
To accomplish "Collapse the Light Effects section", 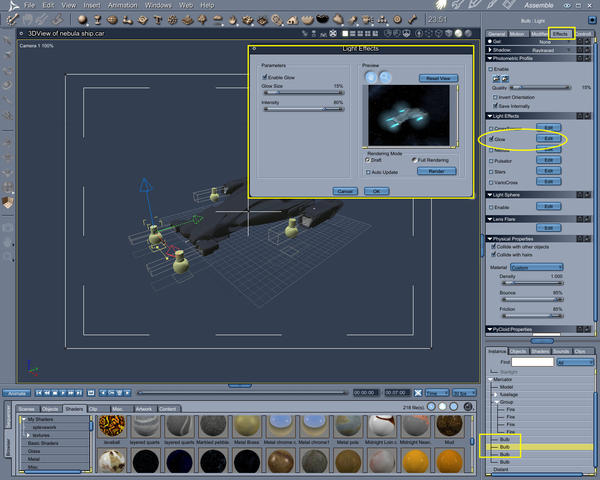I will tap(489, 116).
